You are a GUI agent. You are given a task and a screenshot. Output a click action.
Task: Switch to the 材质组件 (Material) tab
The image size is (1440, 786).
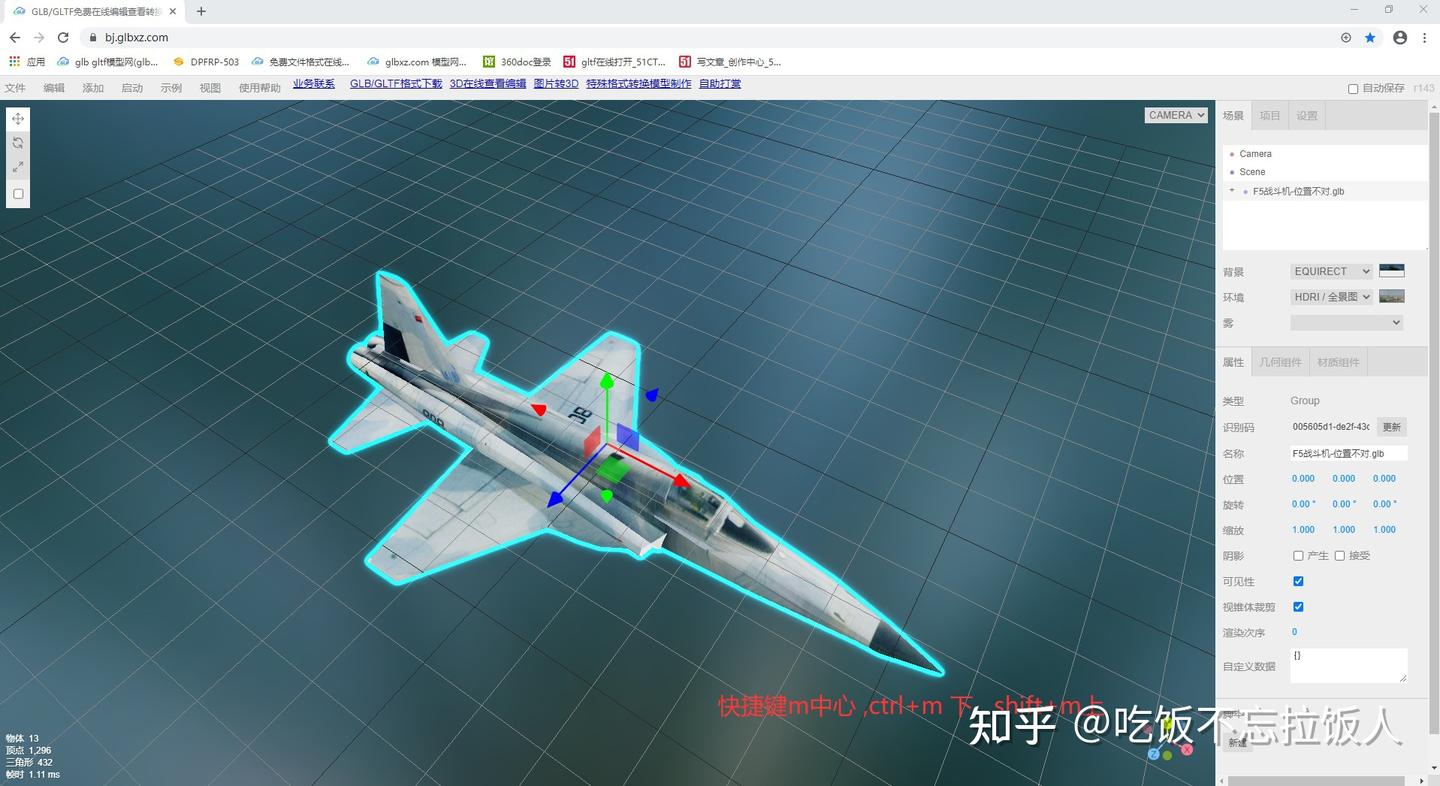click(x=1339, y=362)
